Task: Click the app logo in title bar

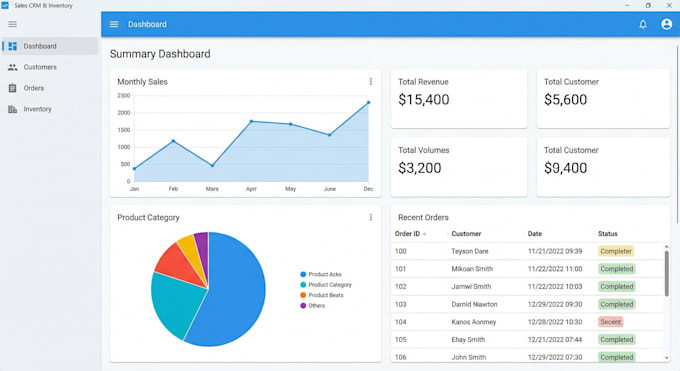Action: [5, 5]
